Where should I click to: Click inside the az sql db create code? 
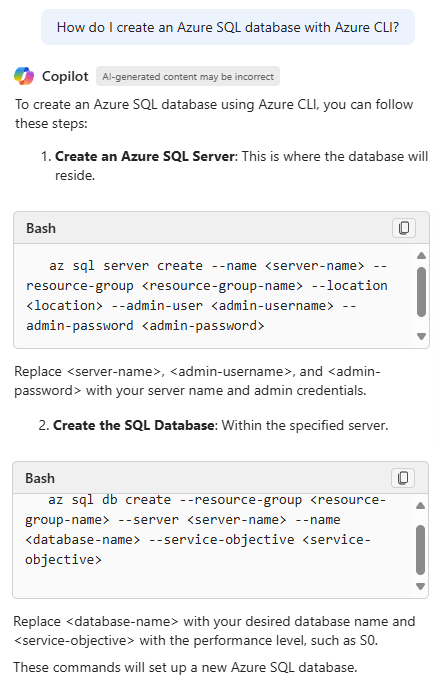(x=205, y=530)
